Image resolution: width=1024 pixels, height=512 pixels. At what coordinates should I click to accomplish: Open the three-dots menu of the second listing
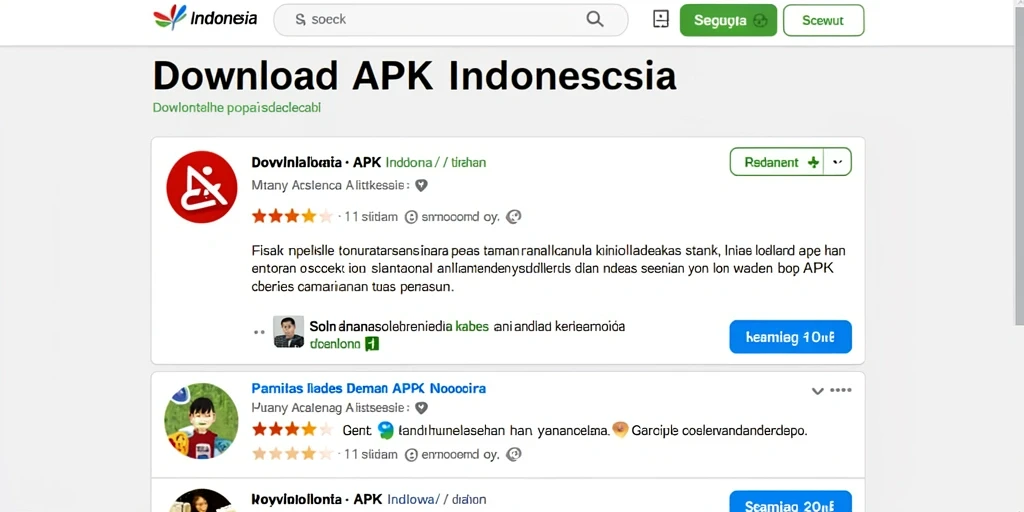[840, 390]
